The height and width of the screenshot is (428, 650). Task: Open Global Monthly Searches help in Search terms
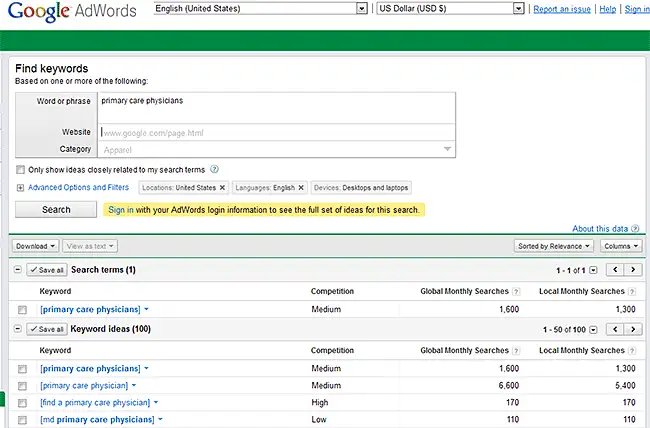tap(516, 292)
